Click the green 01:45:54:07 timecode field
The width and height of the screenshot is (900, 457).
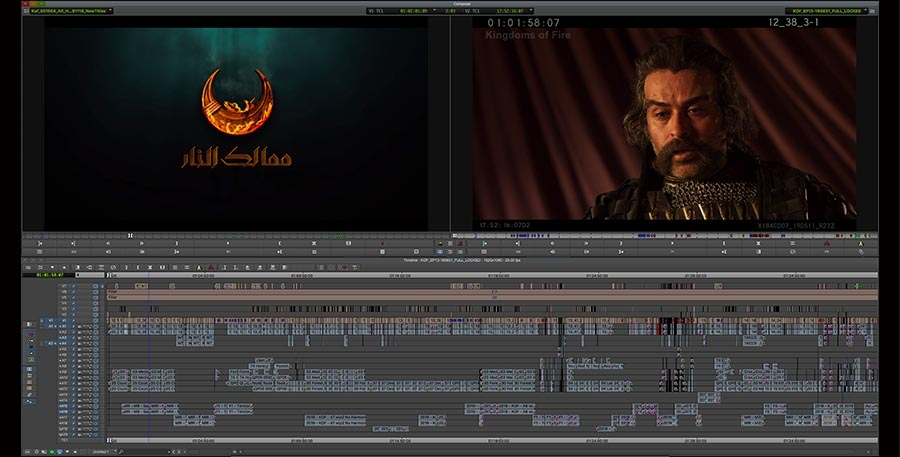pyautogui.click(x=49, y=275)
